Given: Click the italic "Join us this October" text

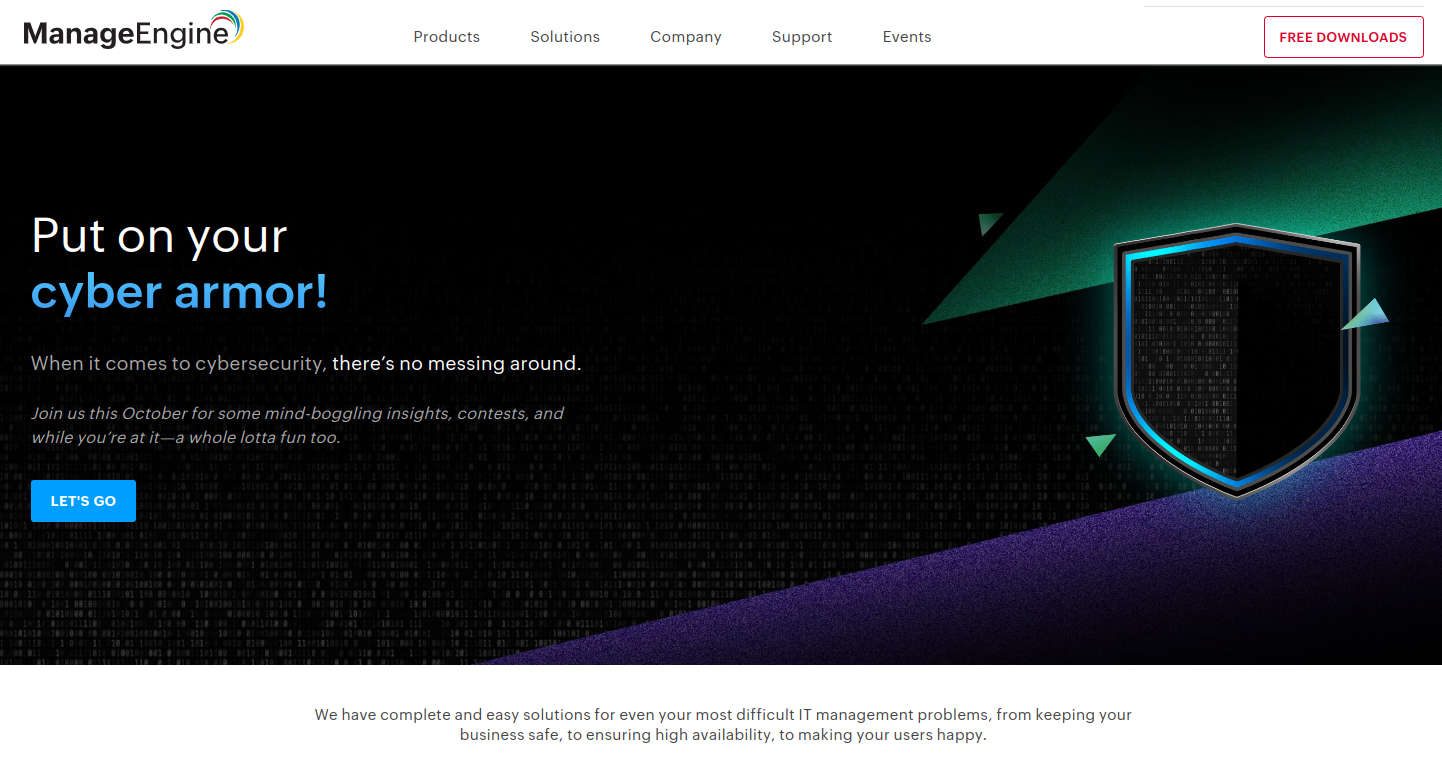Looking at the screenshot, I should pyautogui.click(x=297, y=425).
